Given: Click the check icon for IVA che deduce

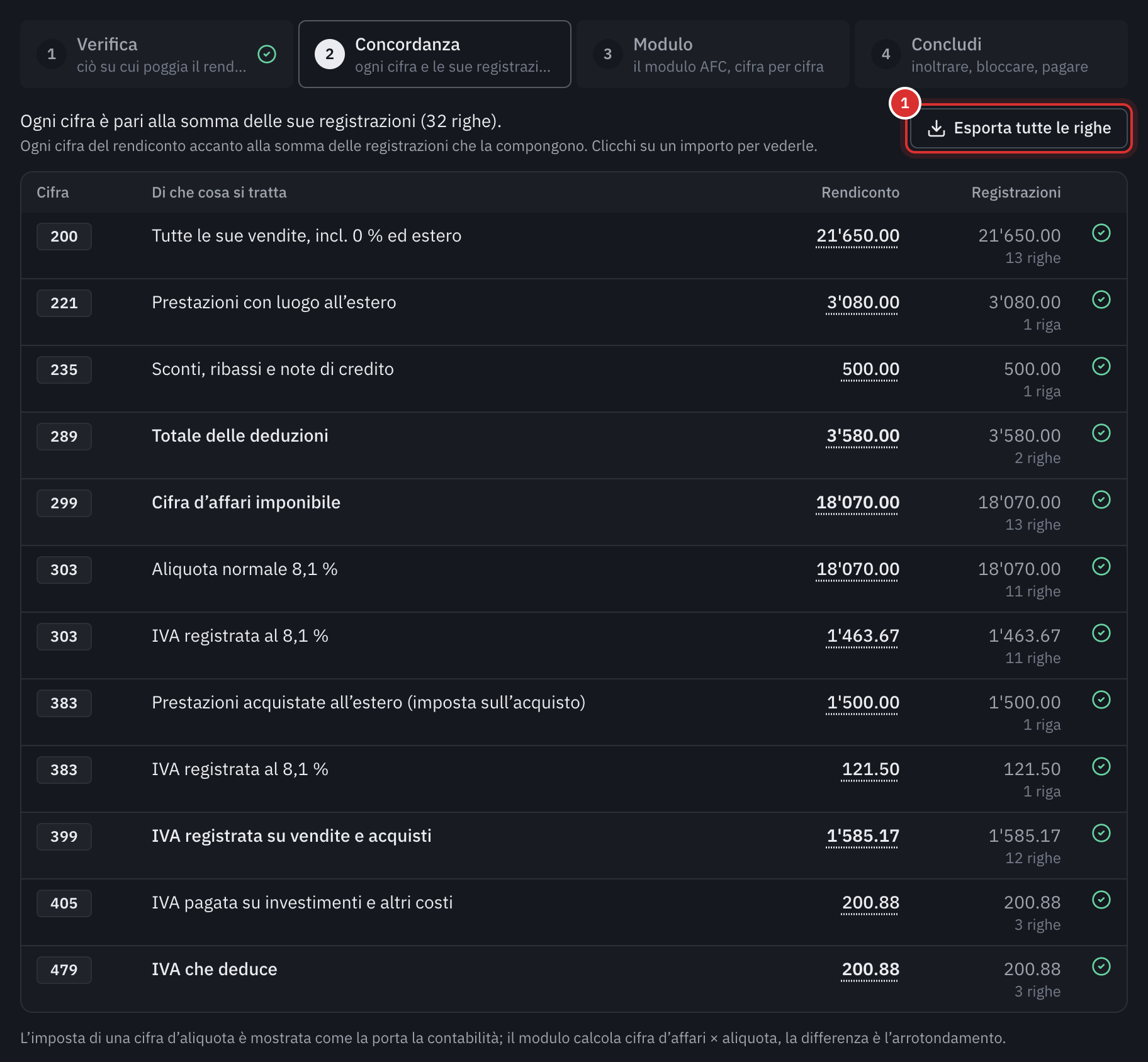Looking at the screenshot, I should click(x=1101, y=966).
